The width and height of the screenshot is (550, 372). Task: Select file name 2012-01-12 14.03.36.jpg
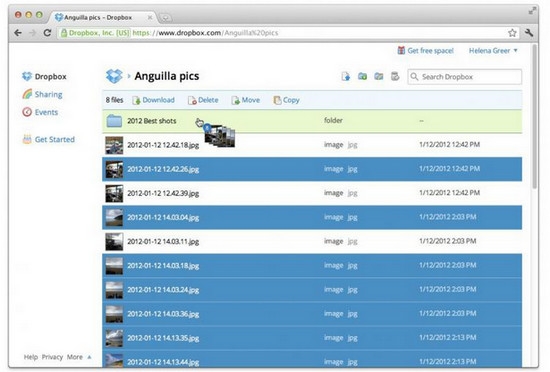click(x=163, y=314)
